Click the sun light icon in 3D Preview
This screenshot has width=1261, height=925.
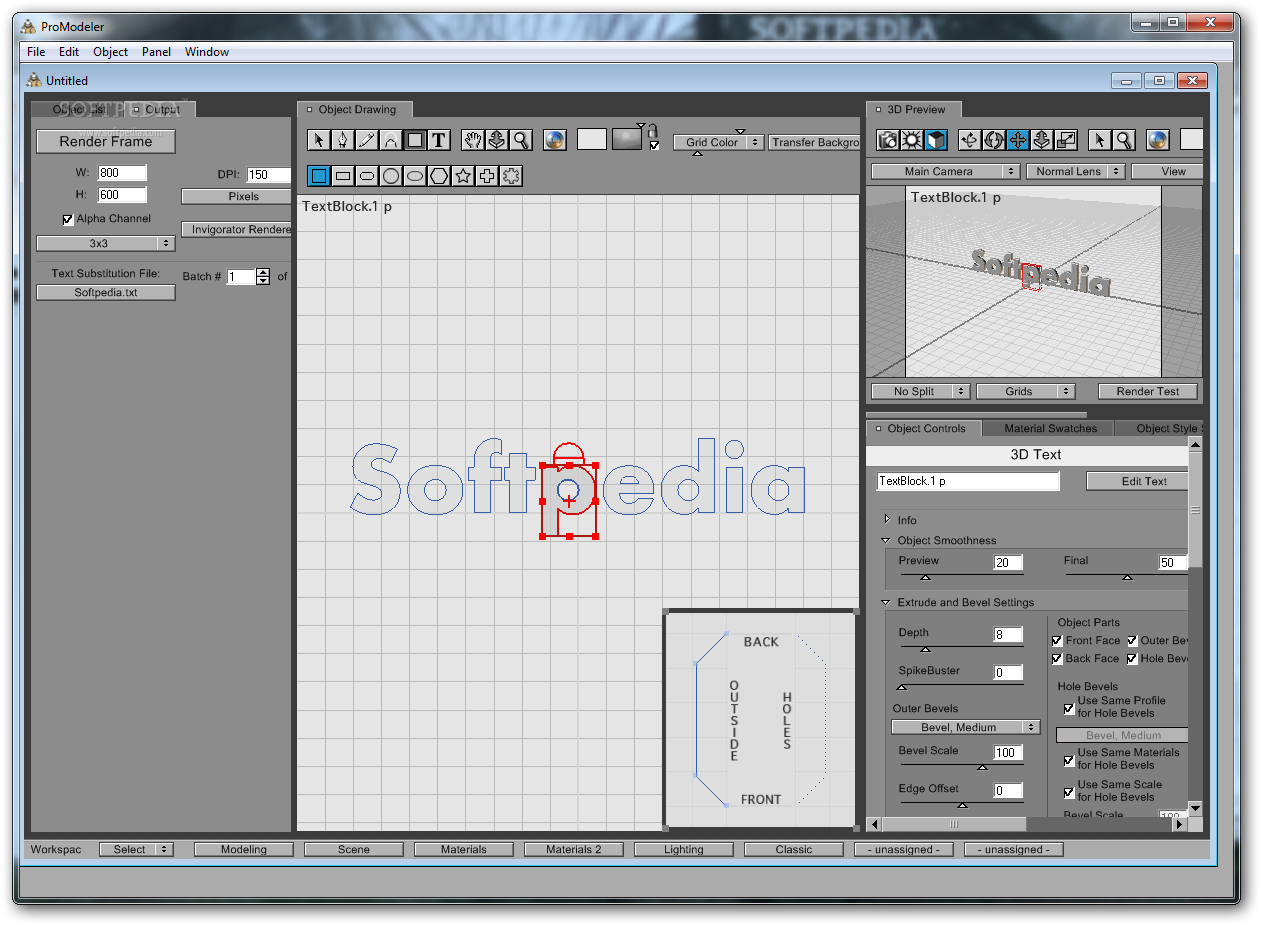pyautogui.click(x=911, y=140)
